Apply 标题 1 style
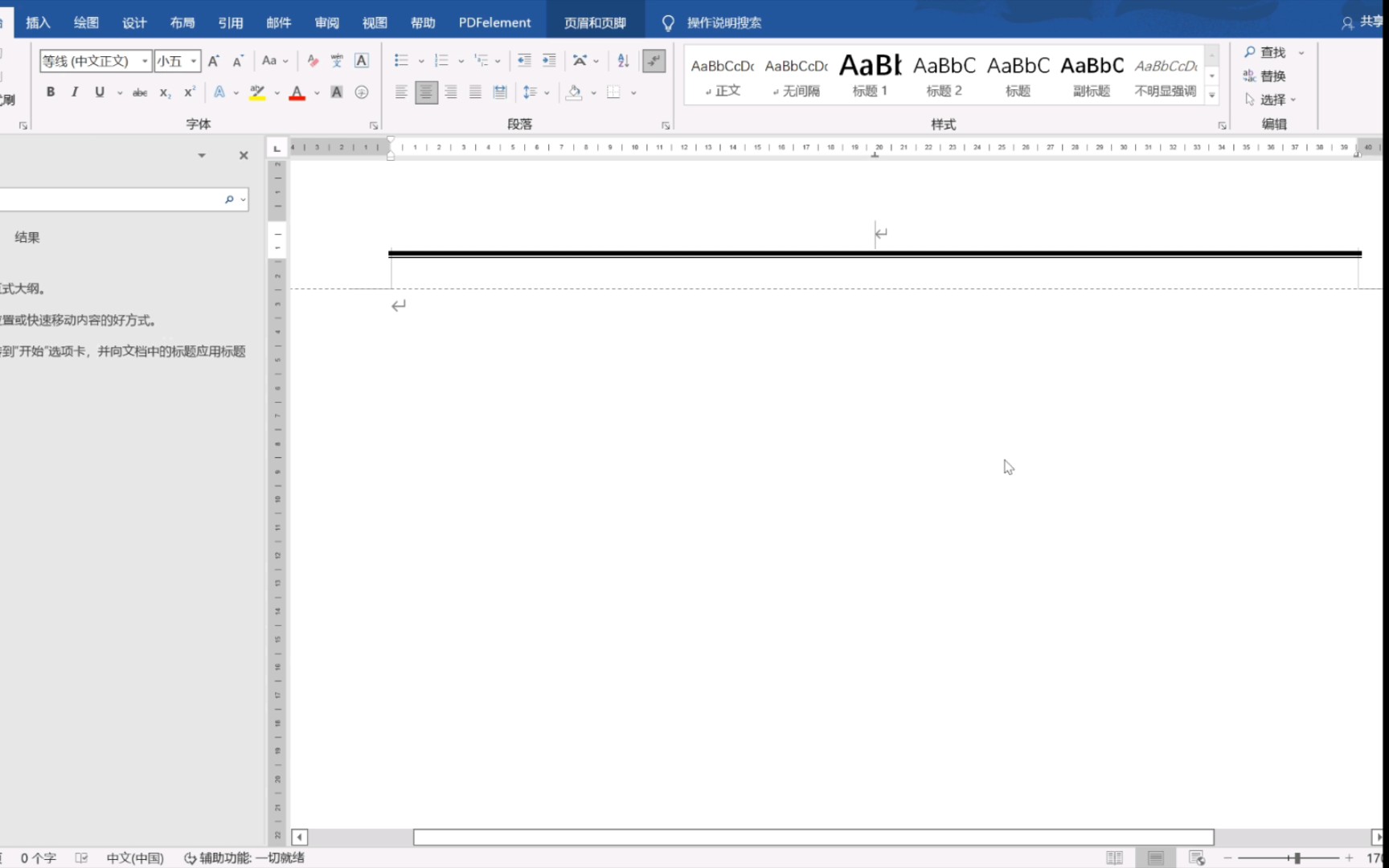The width and height of the screenshot is (1389, 868). (x=870, y=74)
